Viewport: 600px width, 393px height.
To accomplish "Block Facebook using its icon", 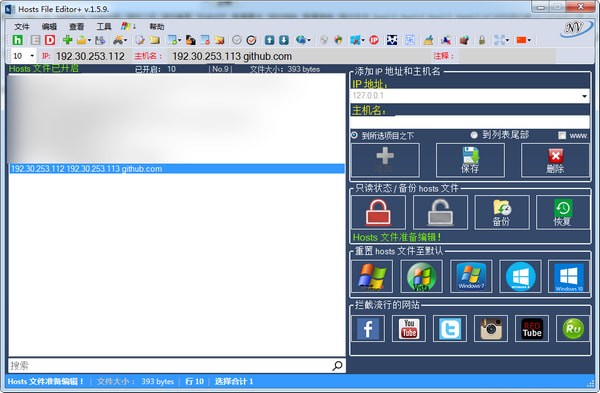I will [368, 328].
